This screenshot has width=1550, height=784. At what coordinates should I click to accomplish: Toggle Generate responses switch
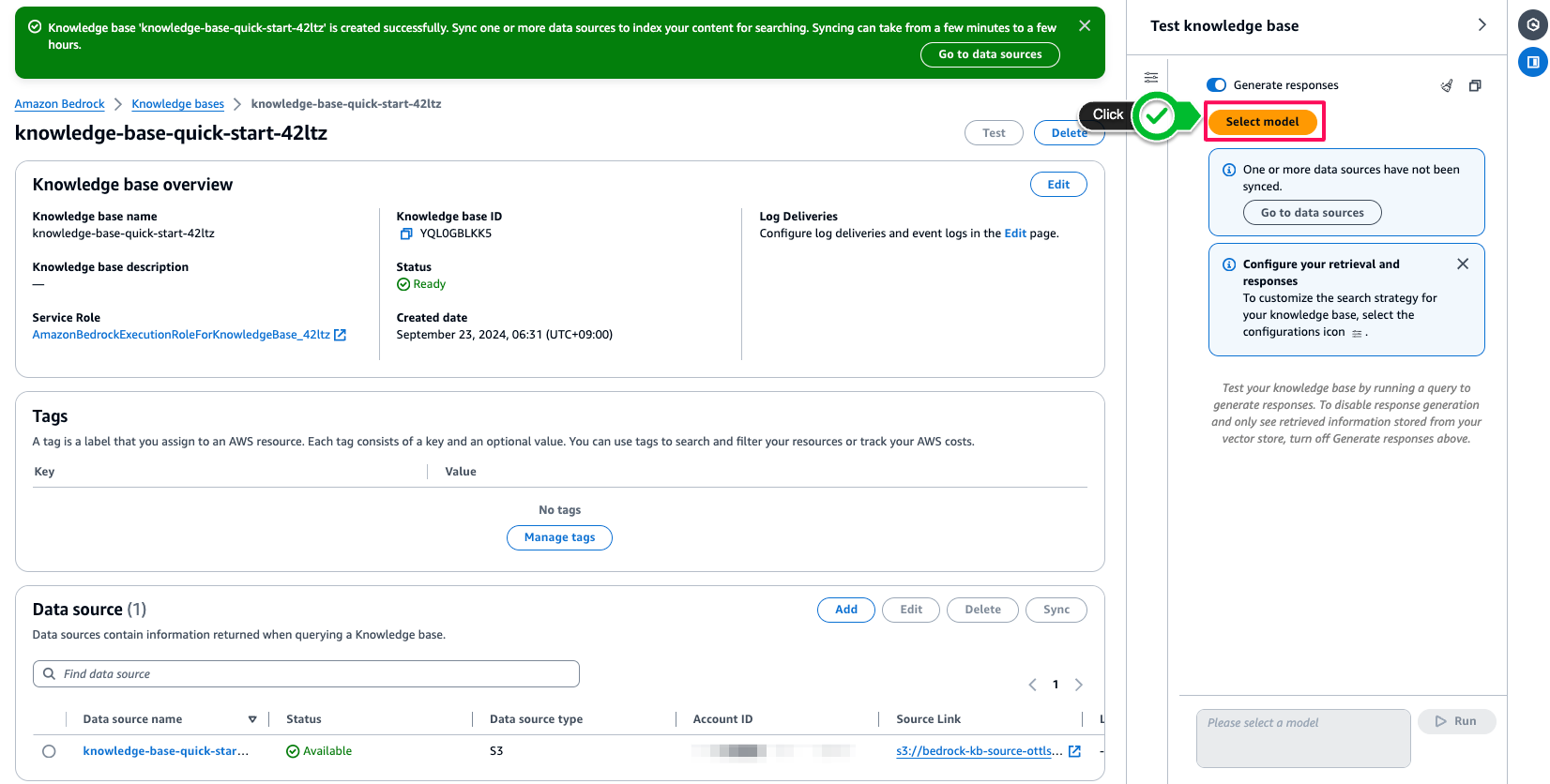1216,85
